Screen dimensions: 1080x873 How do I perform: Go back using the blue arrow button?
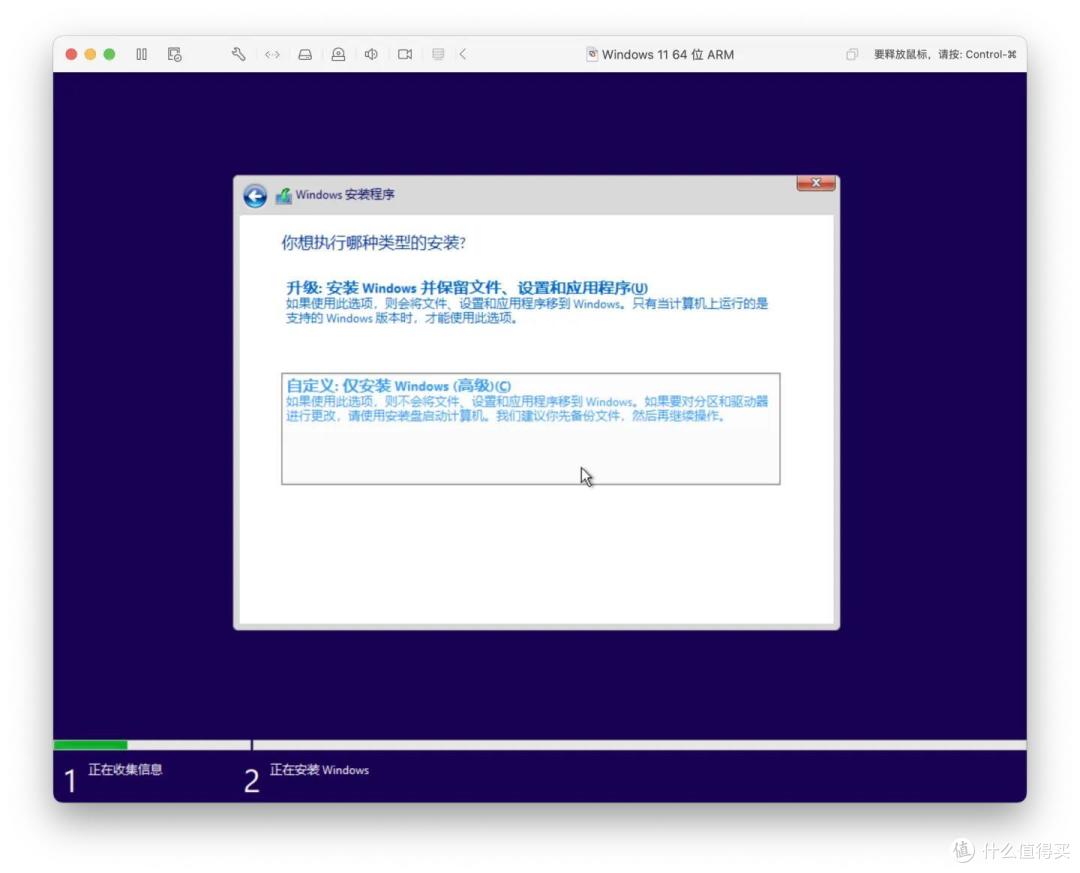[255, 196]
